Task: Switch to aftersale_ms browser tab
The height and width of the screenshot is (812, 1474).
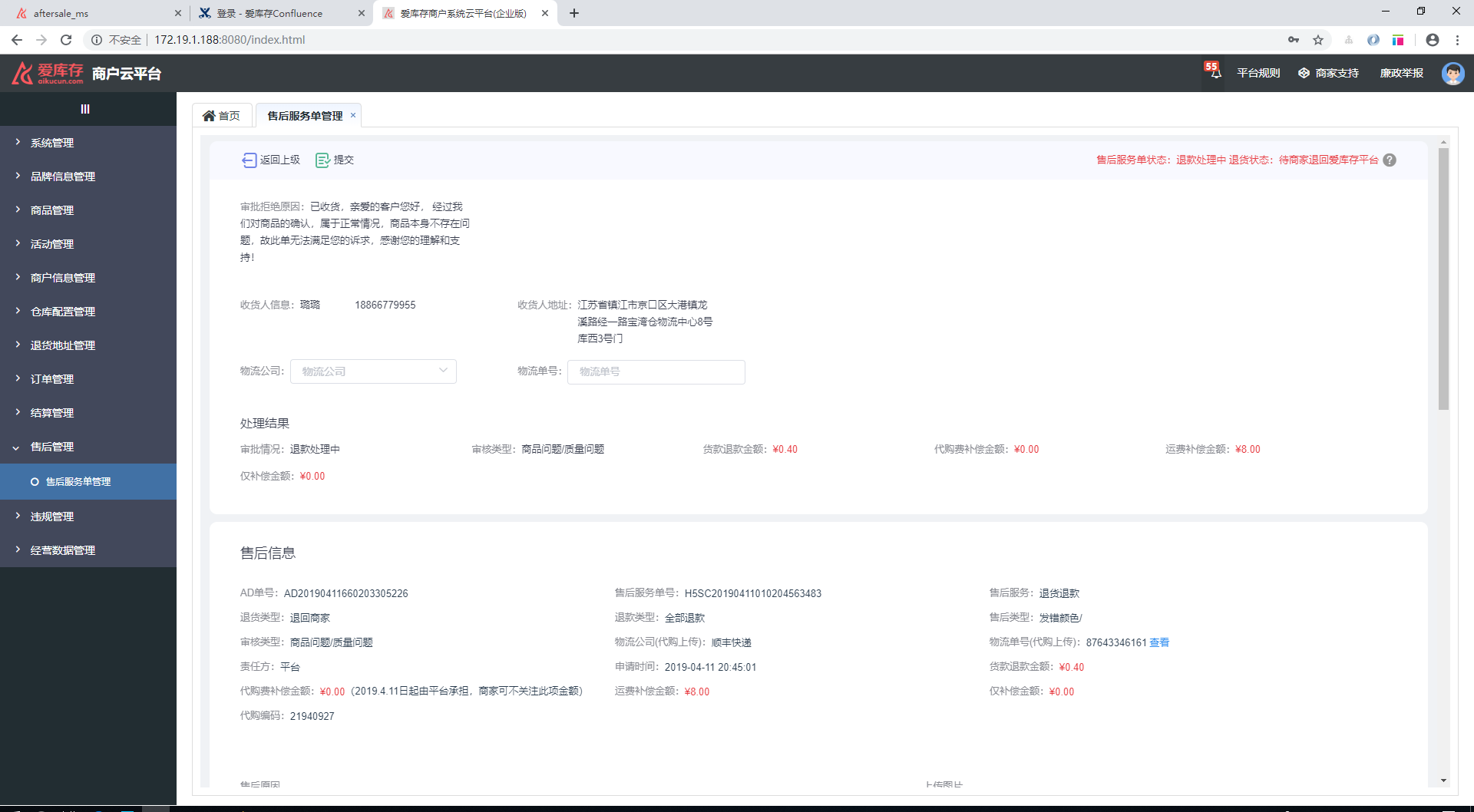Action: [x=92, y=13]
